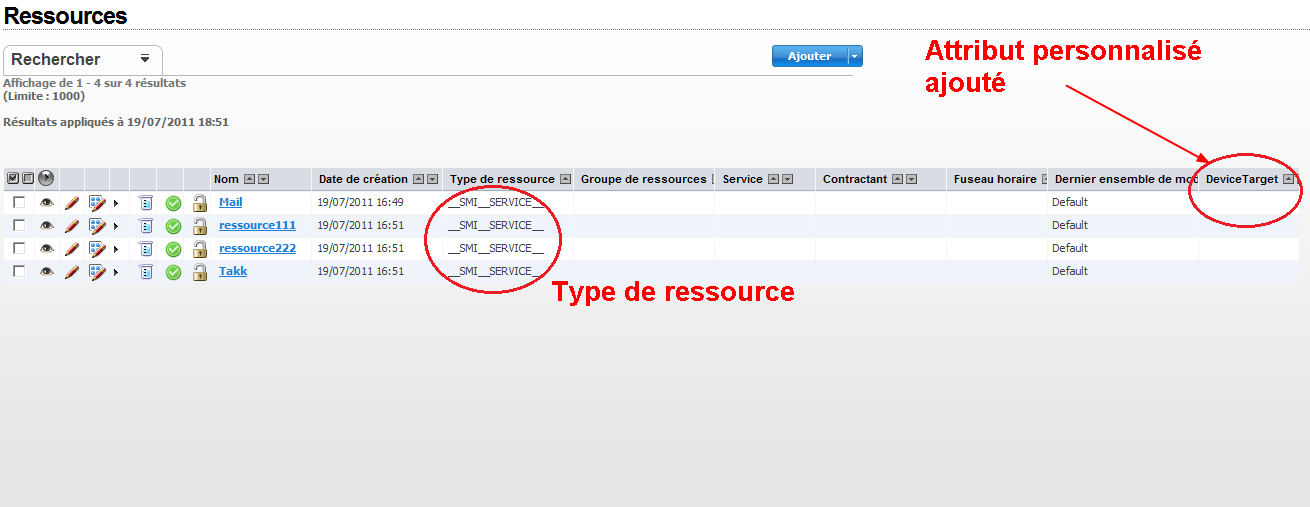
Task: Tick the checkbox for ressource222 row
Action: pyautogui.click(x=19, y=248)
